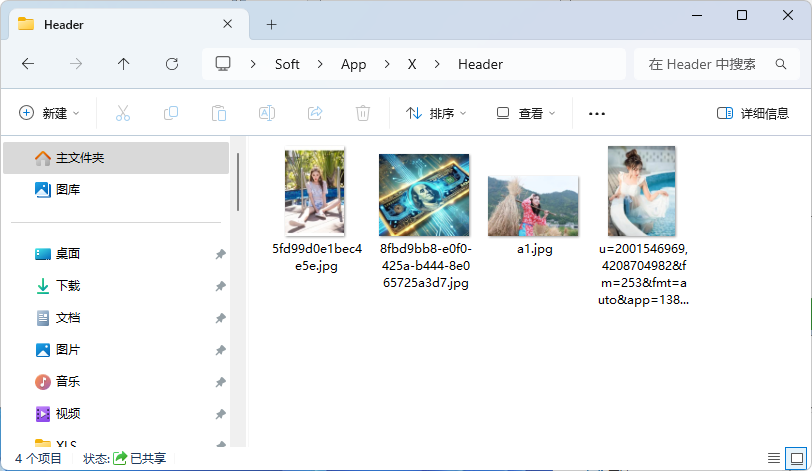Click the Delete trash can icon
This screenshot has width=812, height=471.
click(363, 113)
